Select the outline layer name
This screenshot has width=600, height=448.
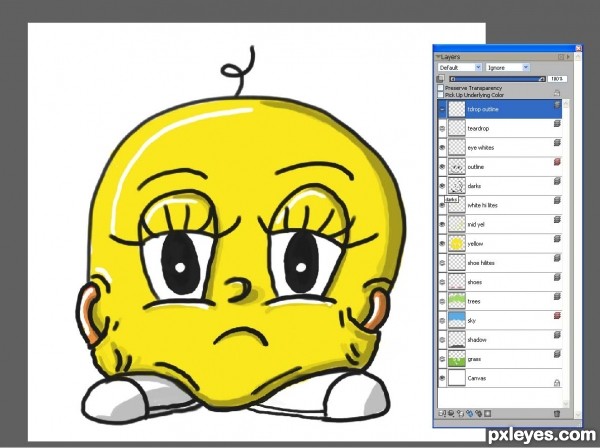click(476, 167)
